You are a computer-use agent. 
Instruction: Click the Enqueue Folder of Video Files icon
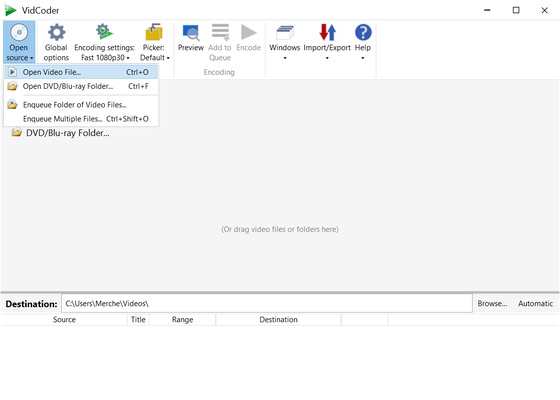(x=12, y=104)
